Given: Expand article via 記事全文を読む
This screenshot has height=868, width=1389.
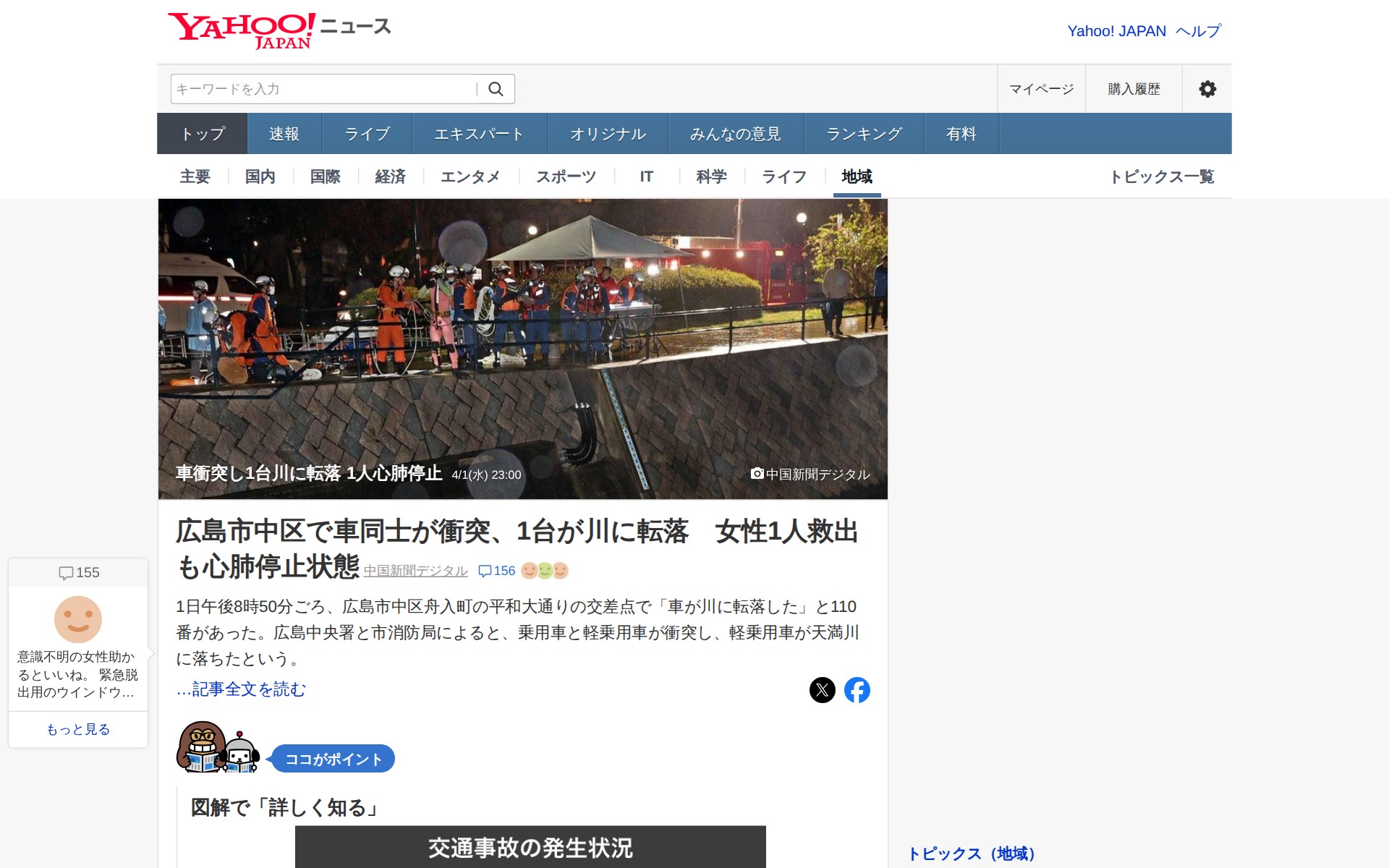Looking at the screenshot, I should pos(241,689).
